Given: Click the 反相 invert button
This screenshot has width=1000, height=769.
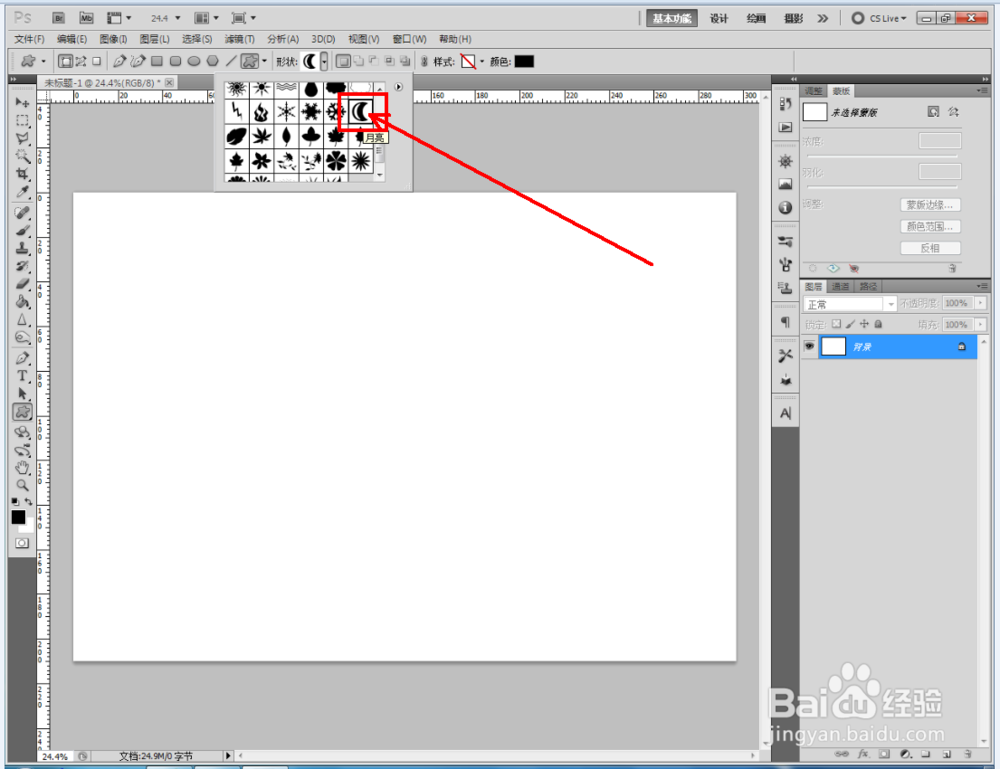Looking at the screenshot, I should (930, 248).
